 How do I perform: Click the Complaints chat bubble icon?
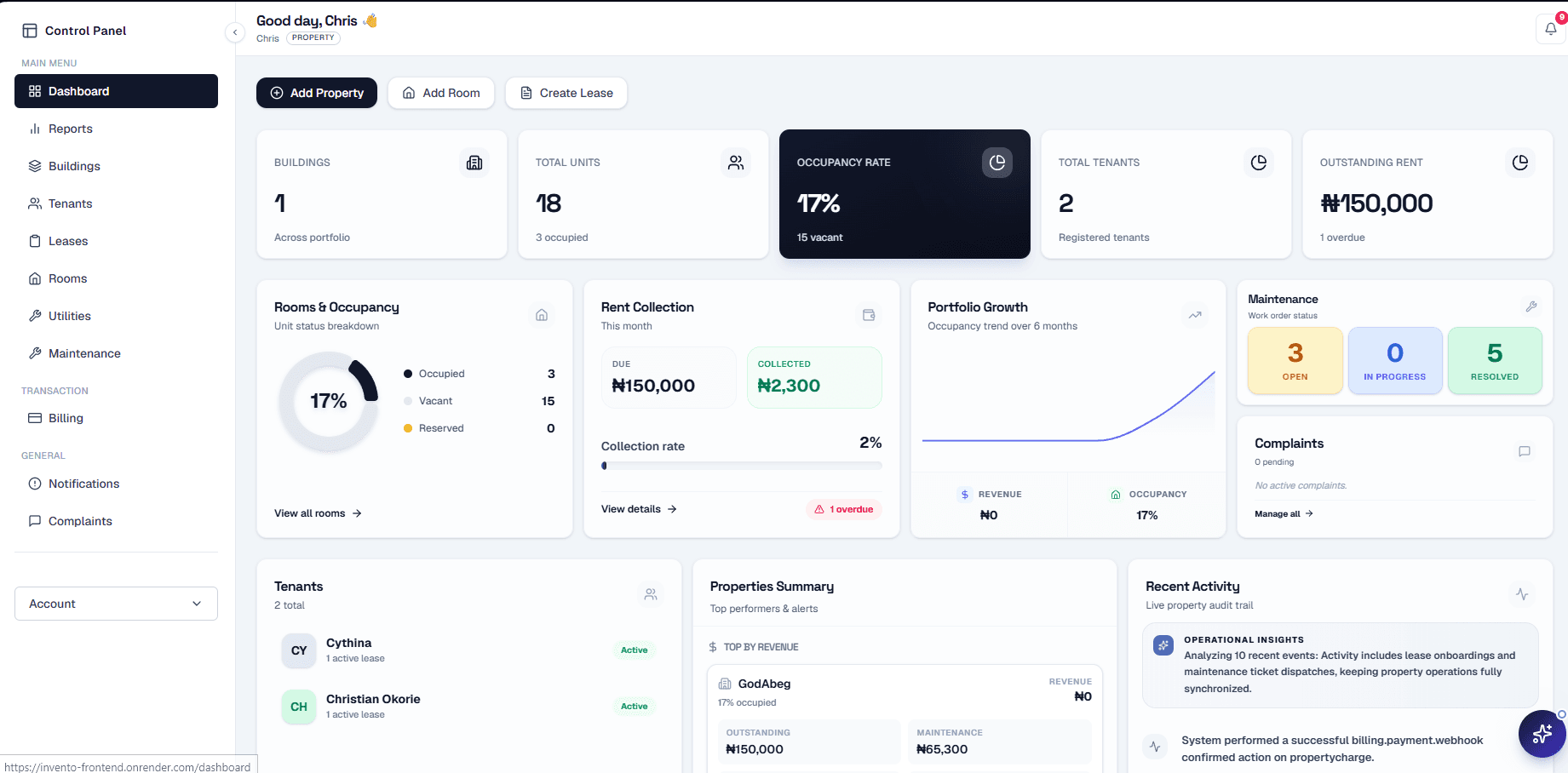pyautogui.click(x=1525, y=451)
